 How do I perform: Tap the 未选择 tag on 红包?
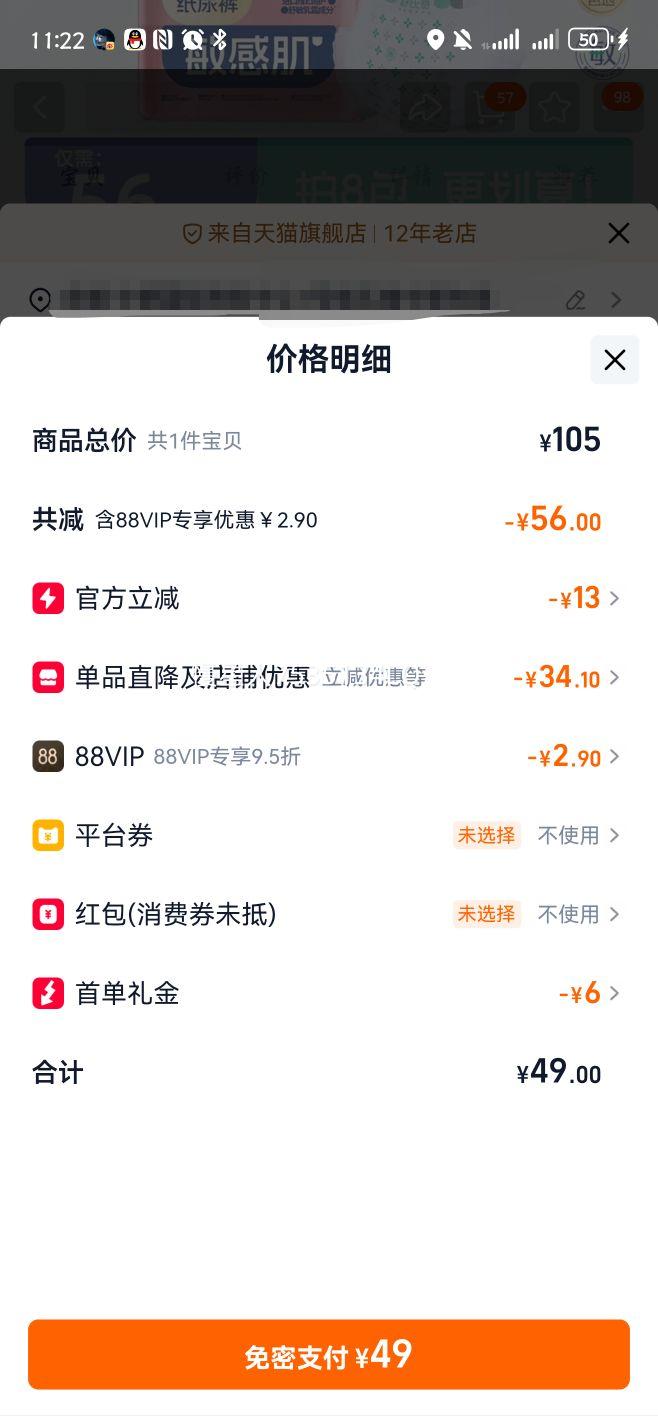pyautogui.click(x=486, y=914)
